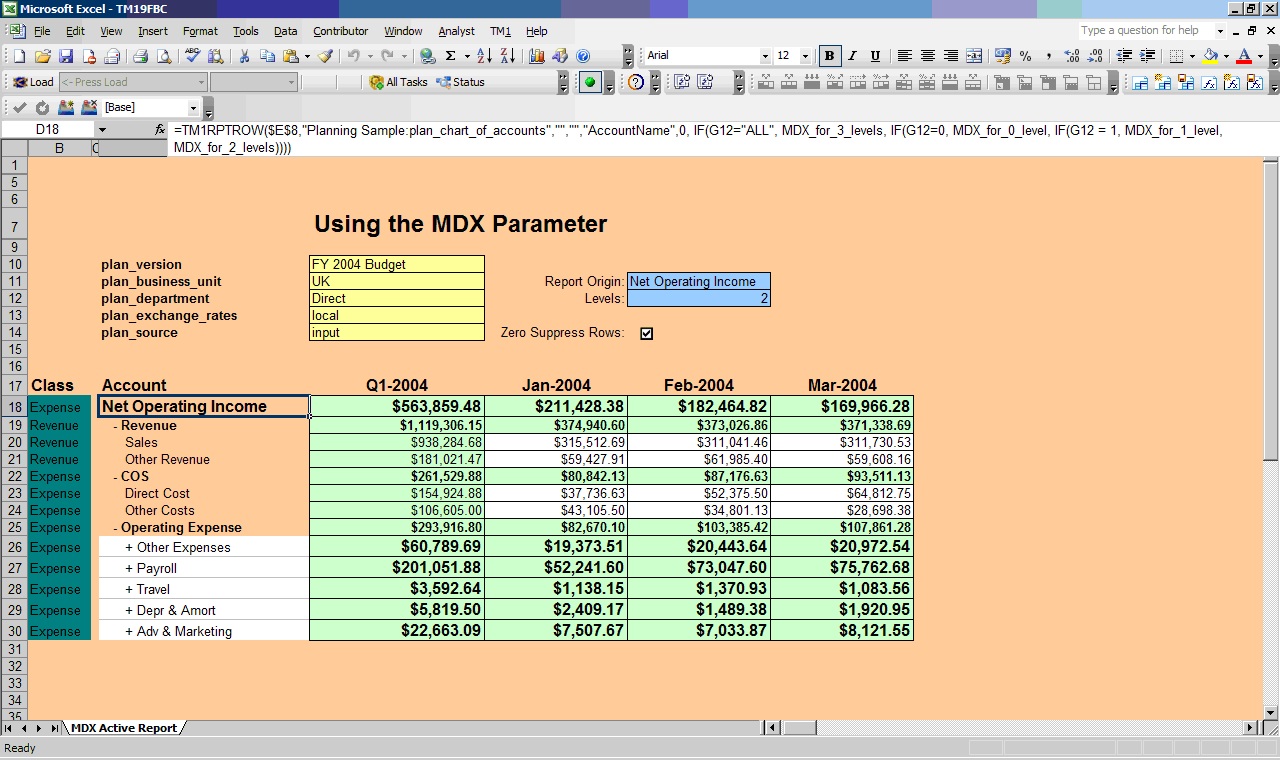
Task: Open the Arial font name dropdown
Action: pos(765,56)
